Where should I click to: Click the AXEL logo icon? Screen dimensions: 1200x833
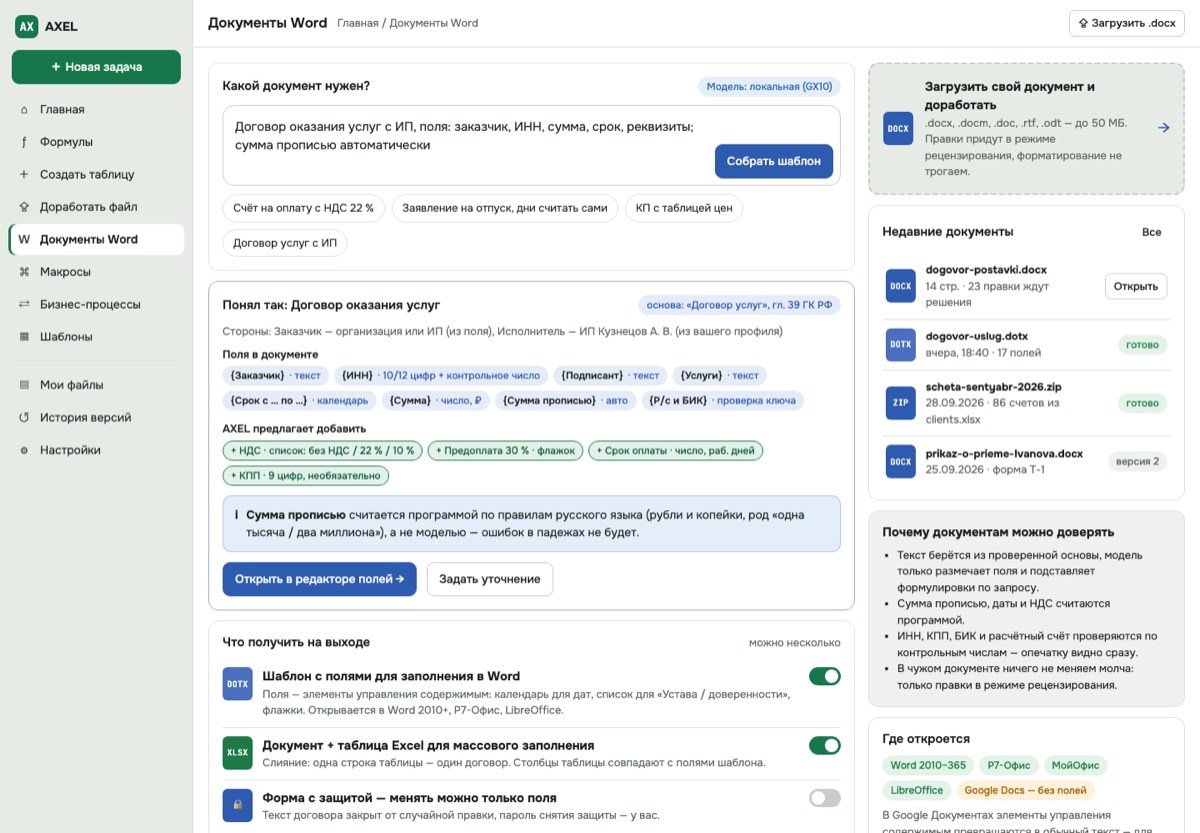(x=27, y=27)
